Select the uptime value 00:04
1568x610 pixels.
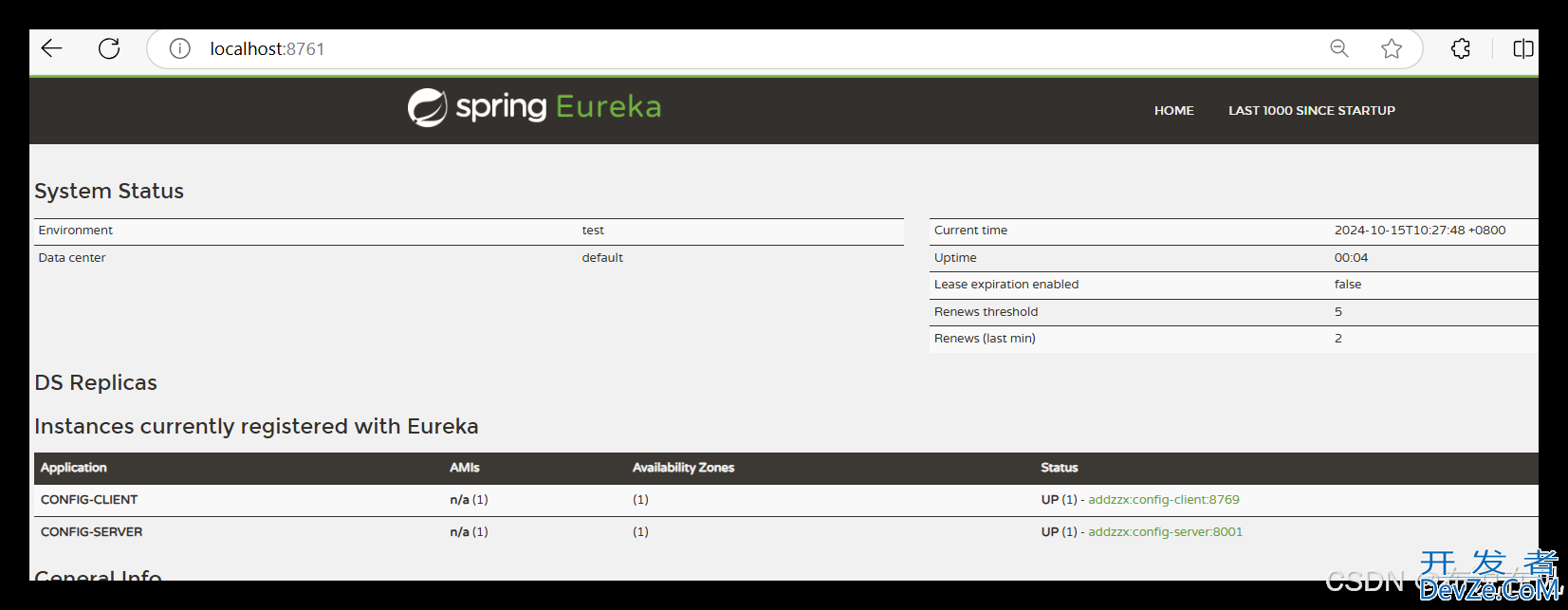[x=1351, y=258]
